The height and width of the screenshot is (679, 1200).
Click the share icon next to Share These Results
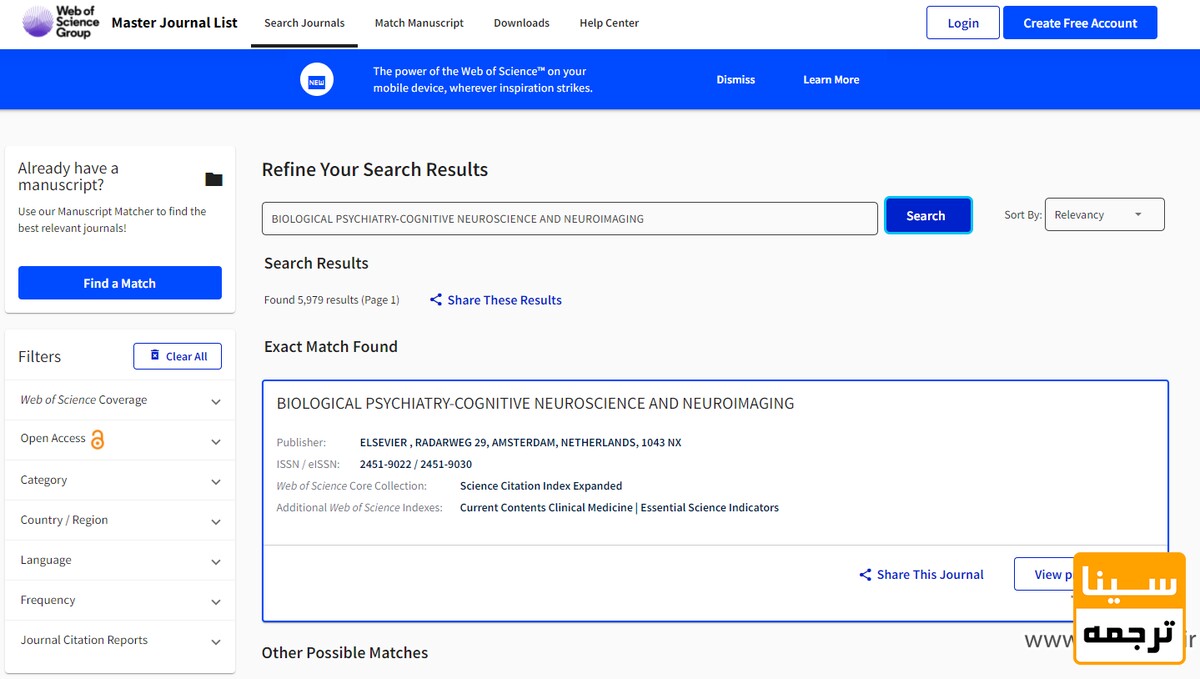point(436,300)
